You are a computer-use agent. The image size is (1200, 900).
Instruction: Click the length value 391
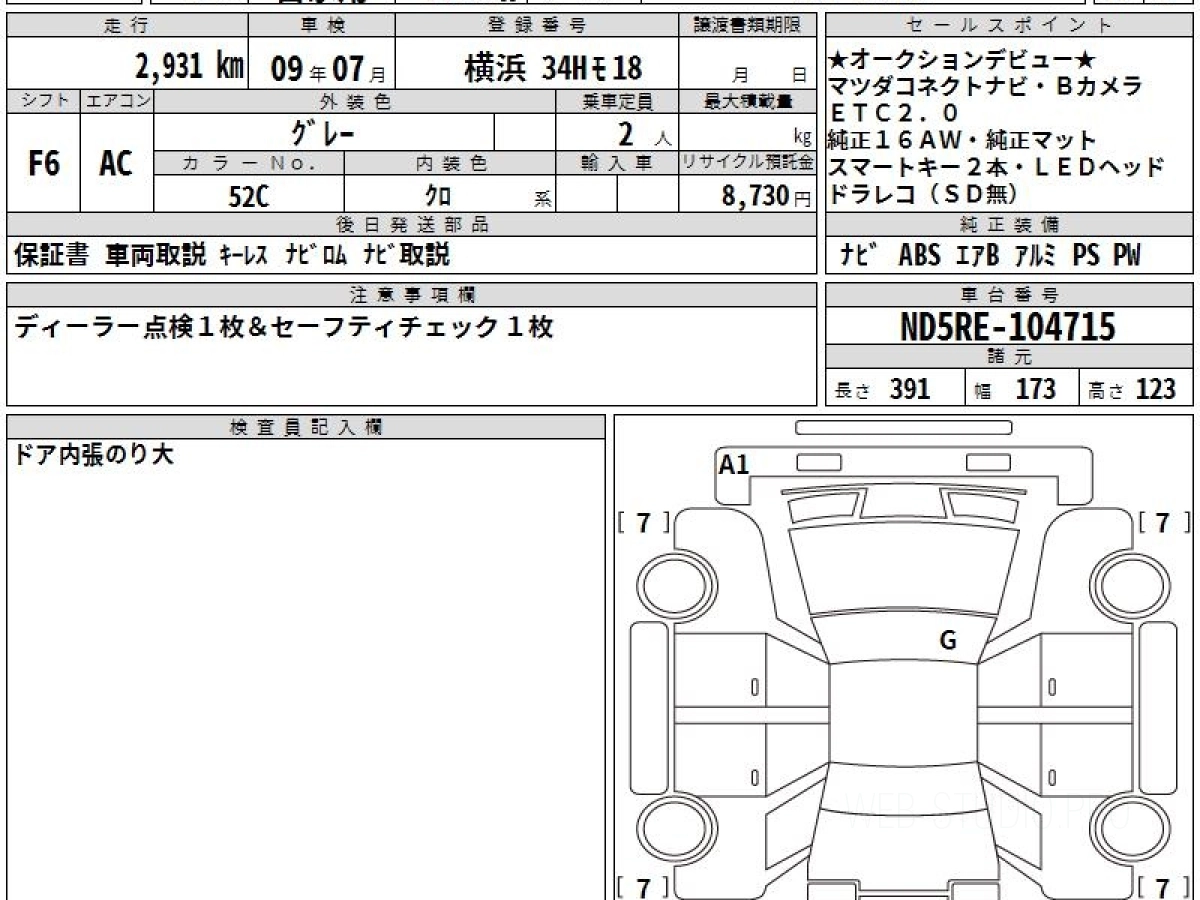909,390
